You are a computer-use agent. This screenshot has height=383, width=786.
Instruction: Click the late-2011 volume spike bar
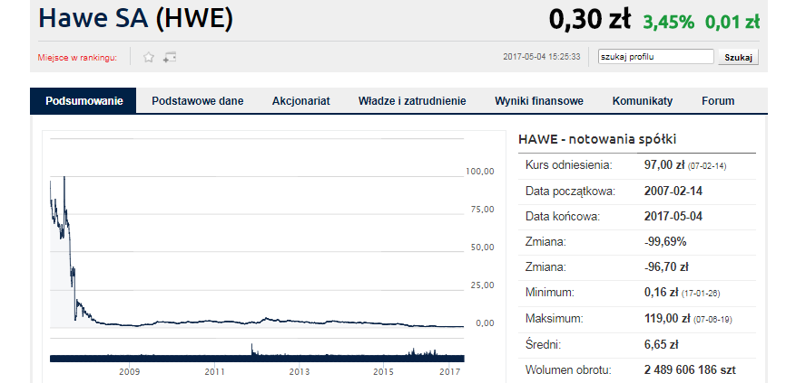252,350
